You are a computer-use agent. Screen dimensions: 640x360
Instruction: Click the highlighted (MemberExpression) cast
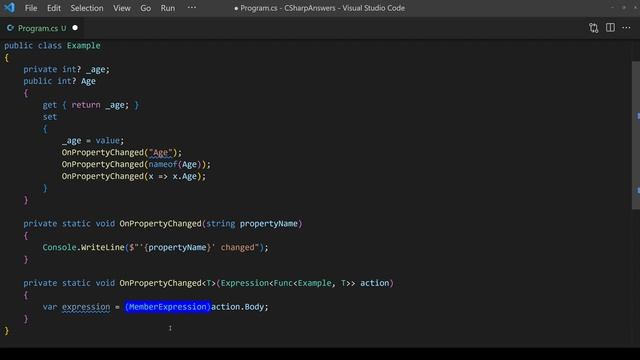click(x=168, y=307)
